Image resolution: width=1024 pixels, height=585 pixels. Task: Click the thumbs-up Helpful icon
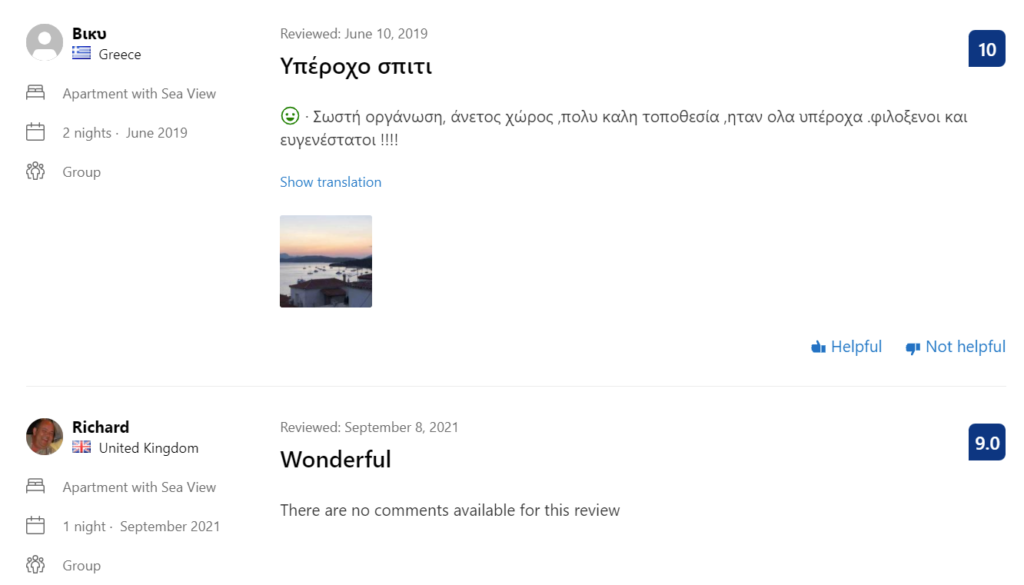tap(818, 347)
